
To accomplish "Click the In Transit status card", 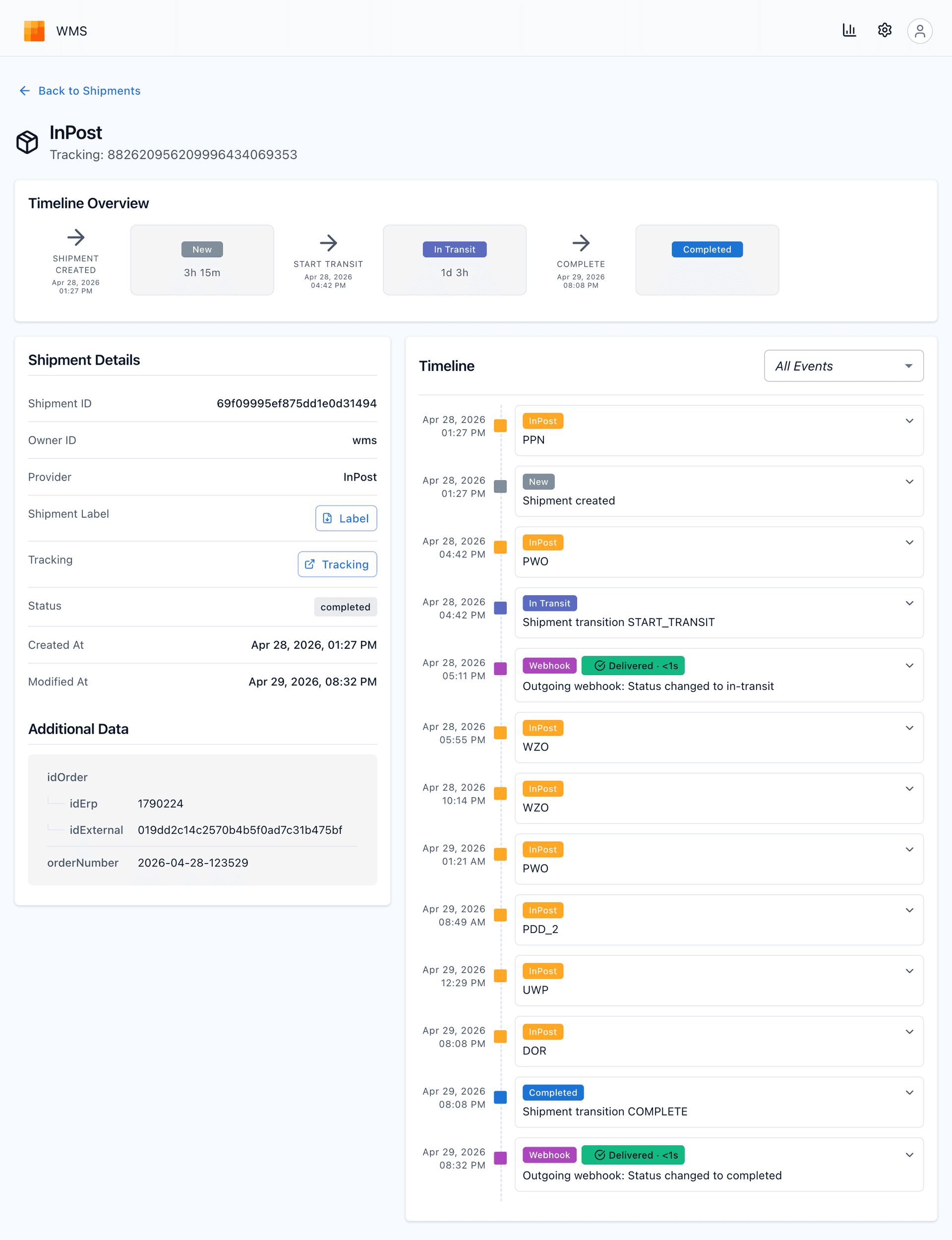I will (x=455, y=259).
